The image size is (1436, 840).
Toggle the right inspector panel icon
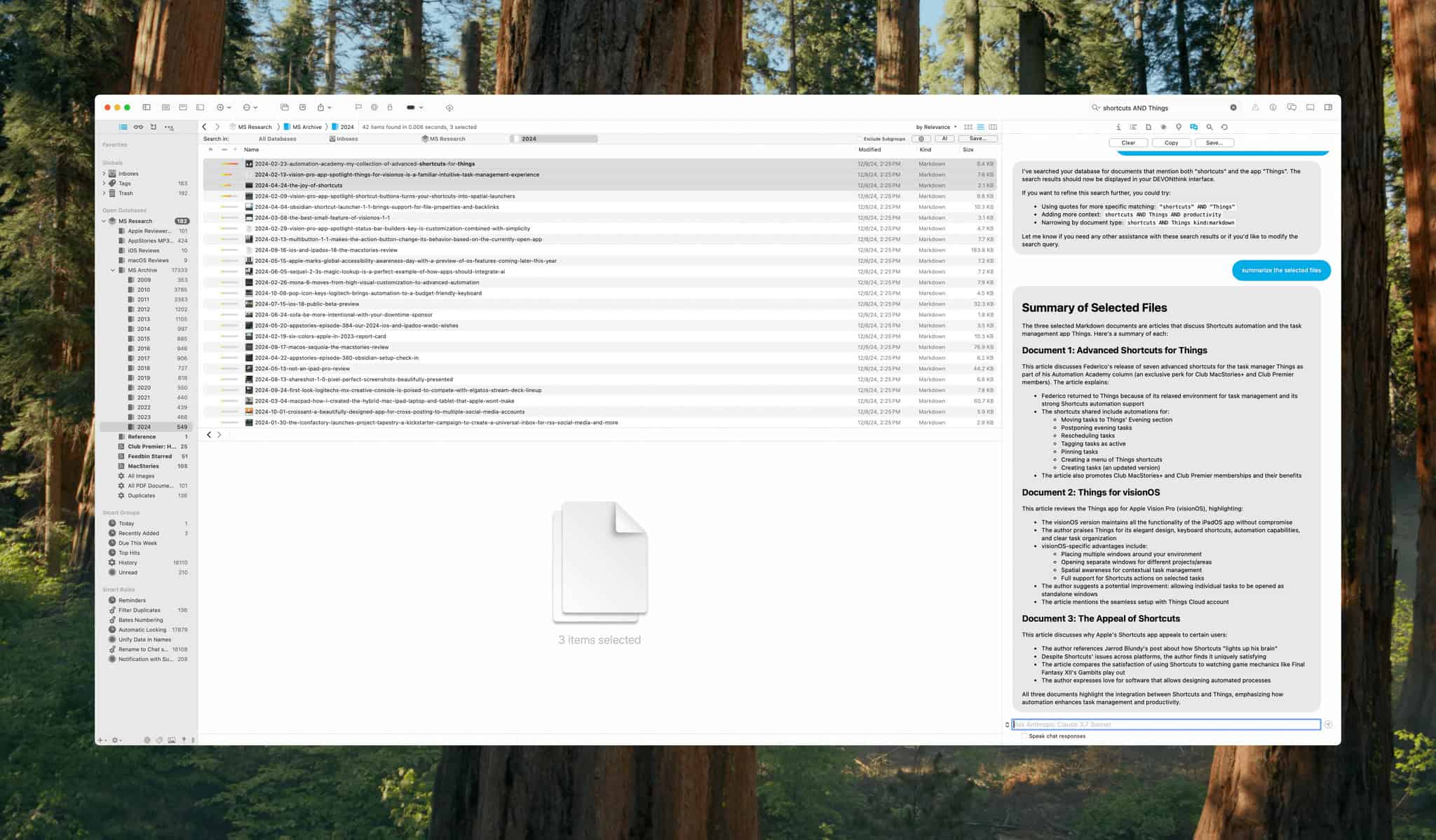pyautogui.click(x=1328, y=107)
